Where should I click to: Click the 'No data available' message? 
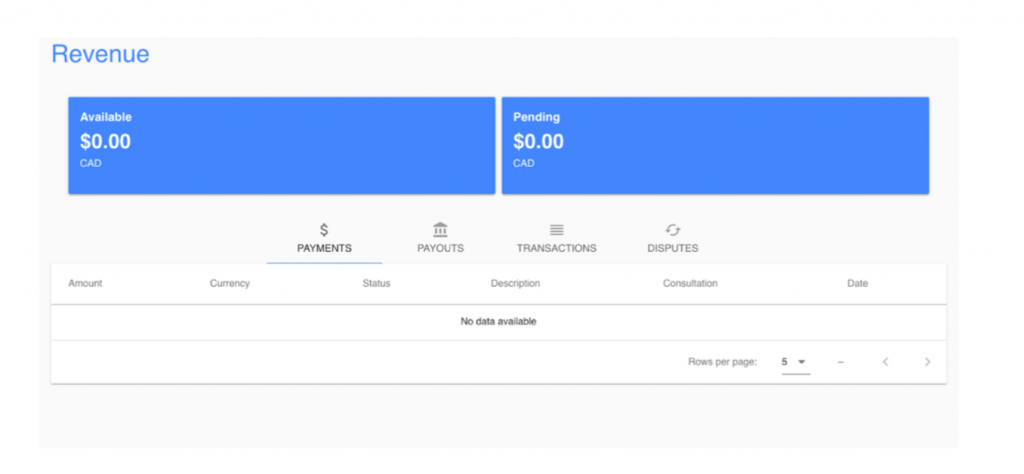point(498,321)
